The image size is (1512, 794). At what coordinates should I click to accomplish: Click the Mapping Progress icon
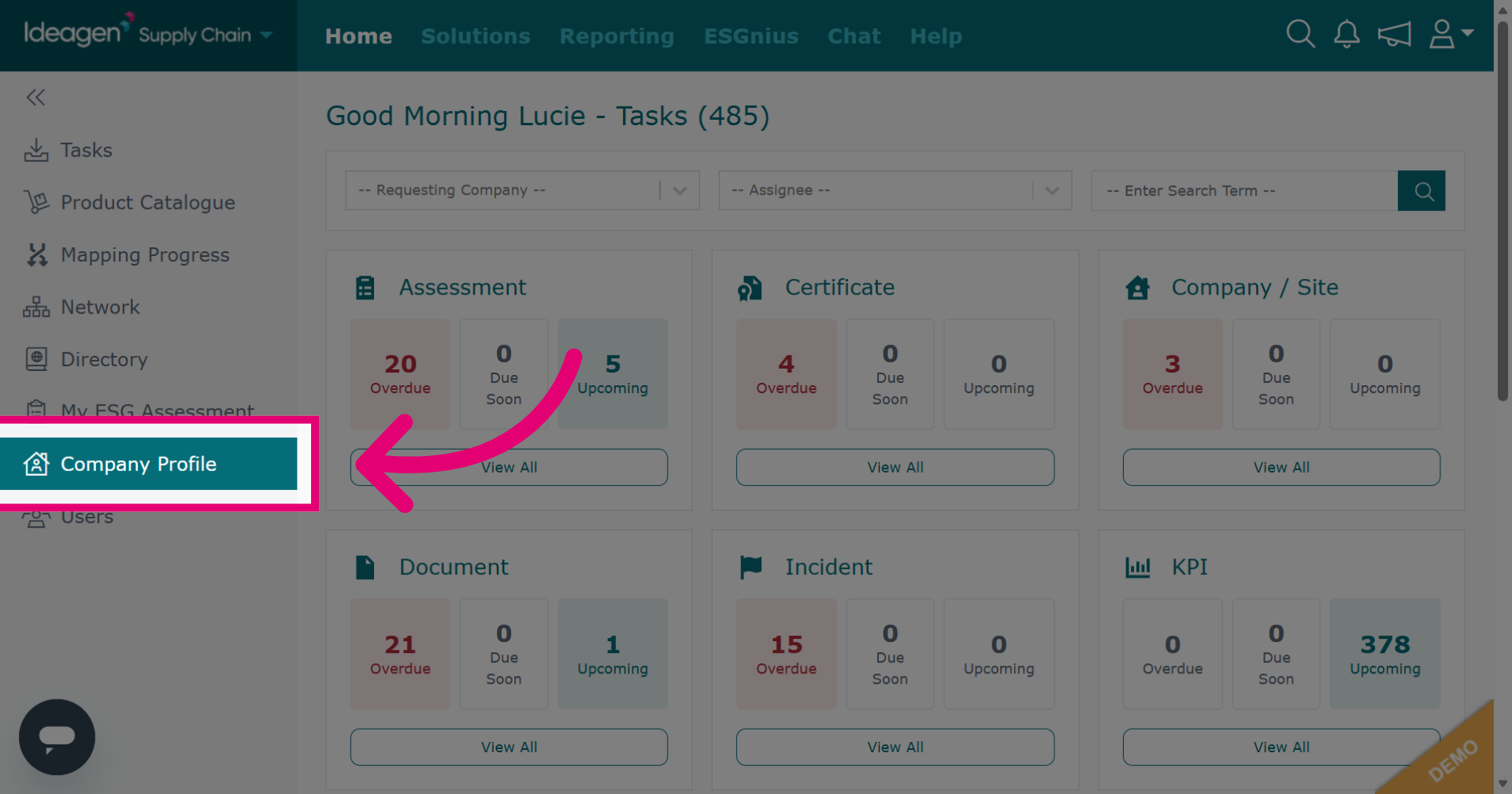pos(37,254)
